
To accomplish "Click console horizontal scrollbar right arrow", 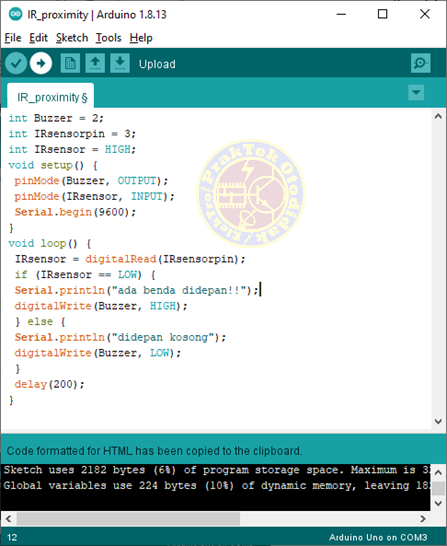I will [x=423, y=519].
